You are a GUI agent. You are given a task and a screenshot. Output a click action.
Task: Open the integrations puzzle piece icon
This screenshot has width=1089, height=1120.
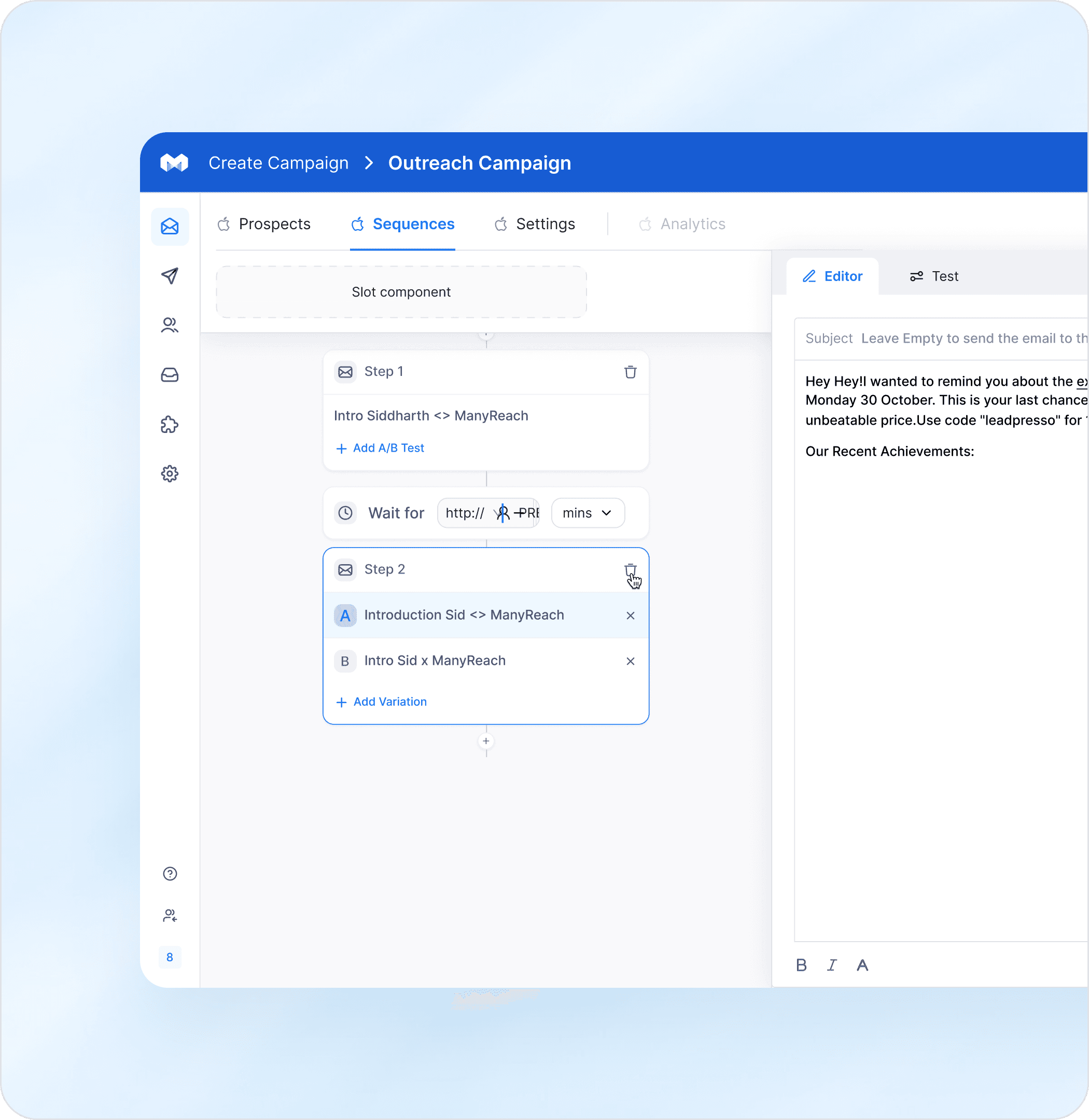(170, 425)
